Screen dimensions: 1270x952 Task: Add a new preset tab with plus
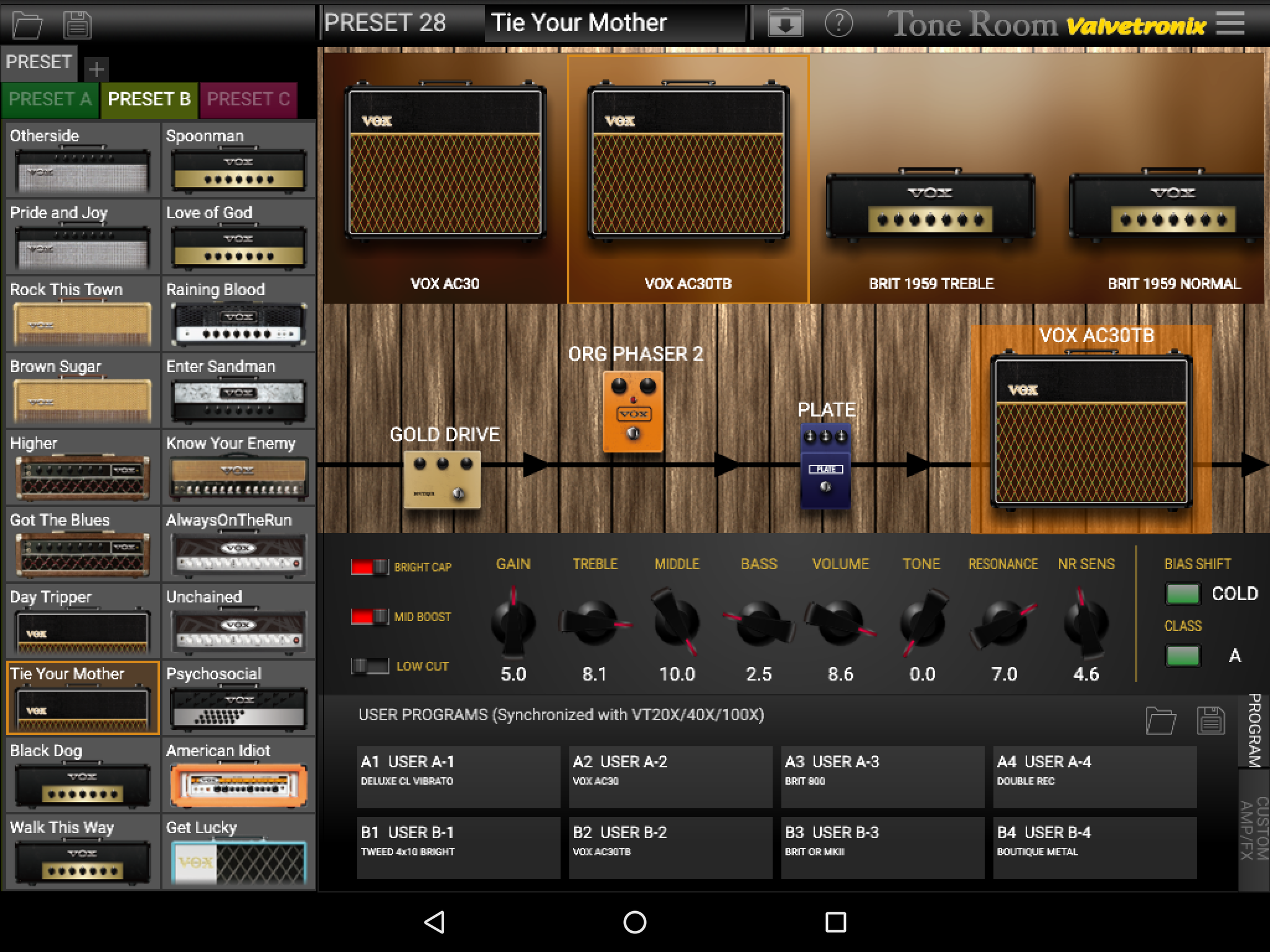click(x=96, y=69)
